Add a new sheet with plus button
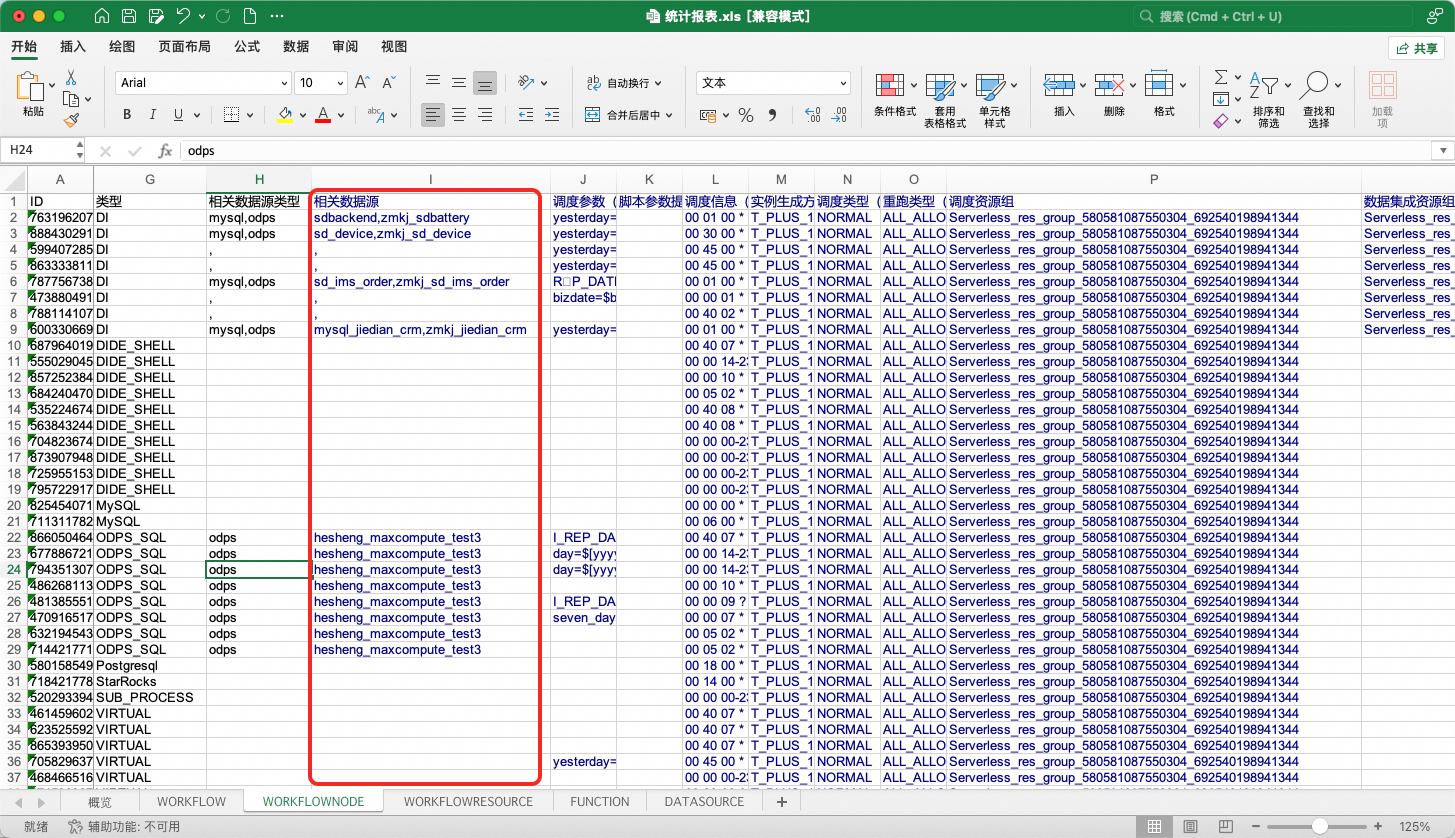 [x=782, y=802]
